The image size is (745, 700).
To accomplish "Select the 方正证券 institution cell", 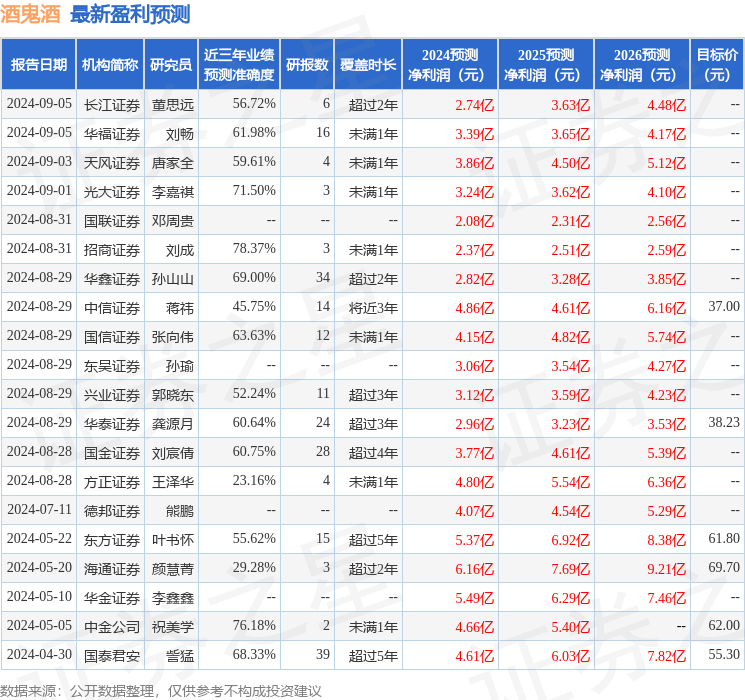I will (x=112, y=482).
